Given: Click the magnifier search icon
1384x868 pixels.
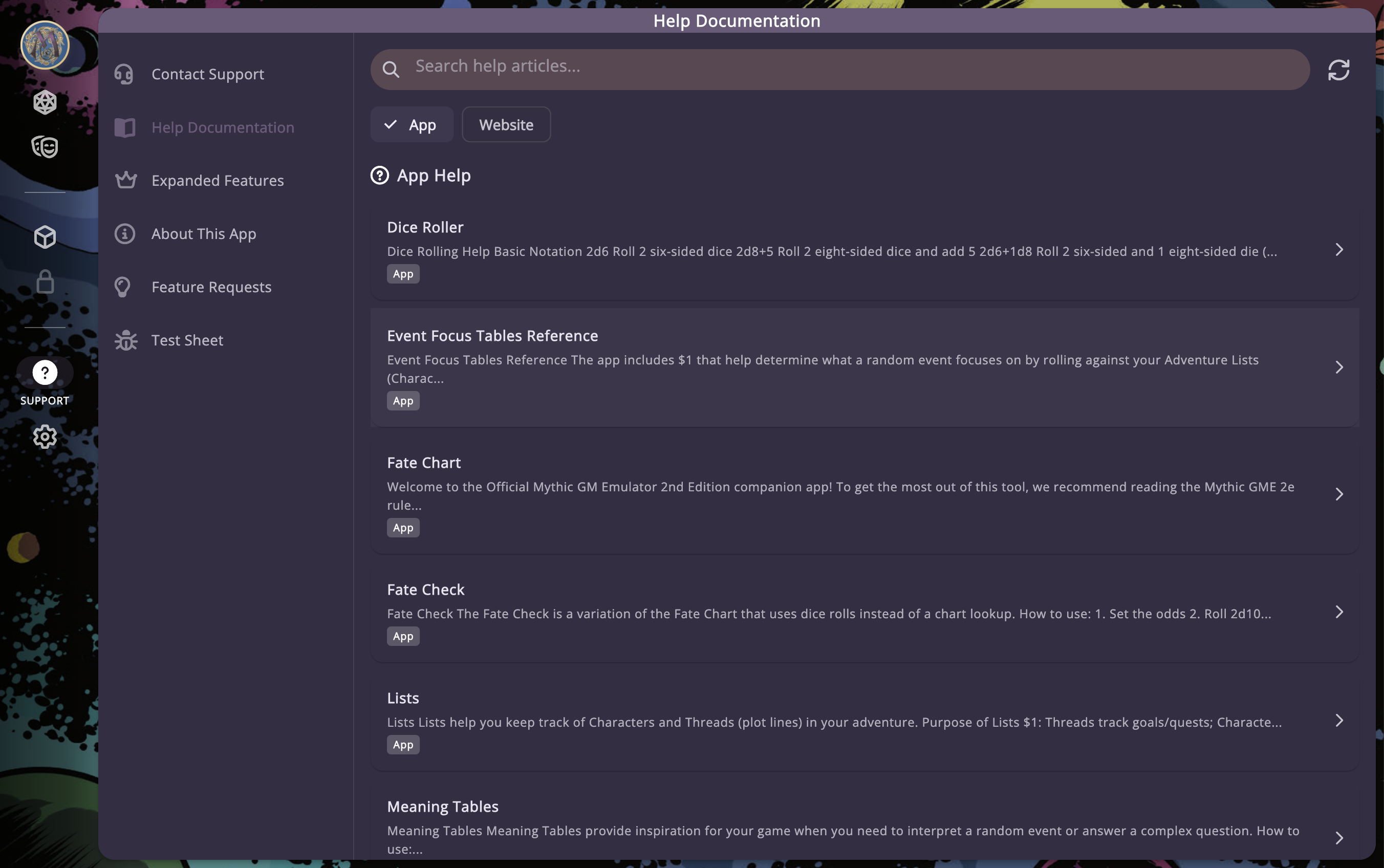Looking at the screenshot, I should (x=391, y=70).
